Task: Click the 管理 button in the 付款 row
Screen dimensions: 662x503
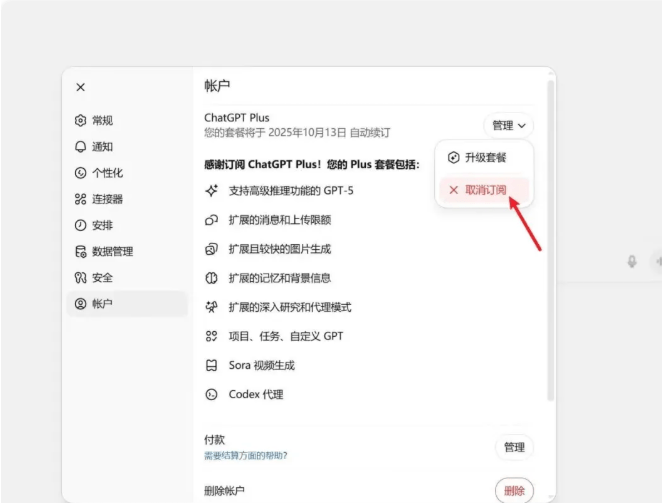Action: [x=514, y=447]
